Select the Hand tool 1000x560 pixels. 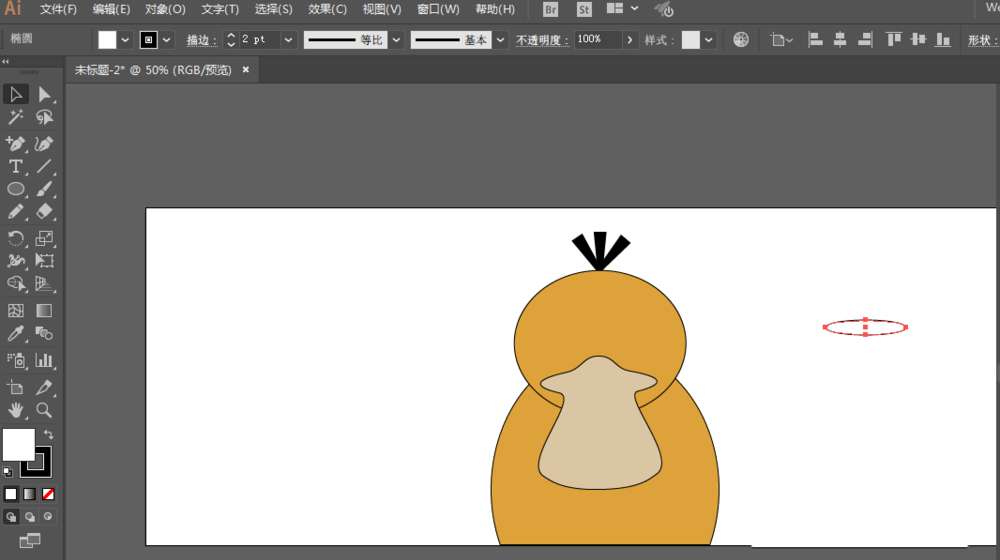15,410
